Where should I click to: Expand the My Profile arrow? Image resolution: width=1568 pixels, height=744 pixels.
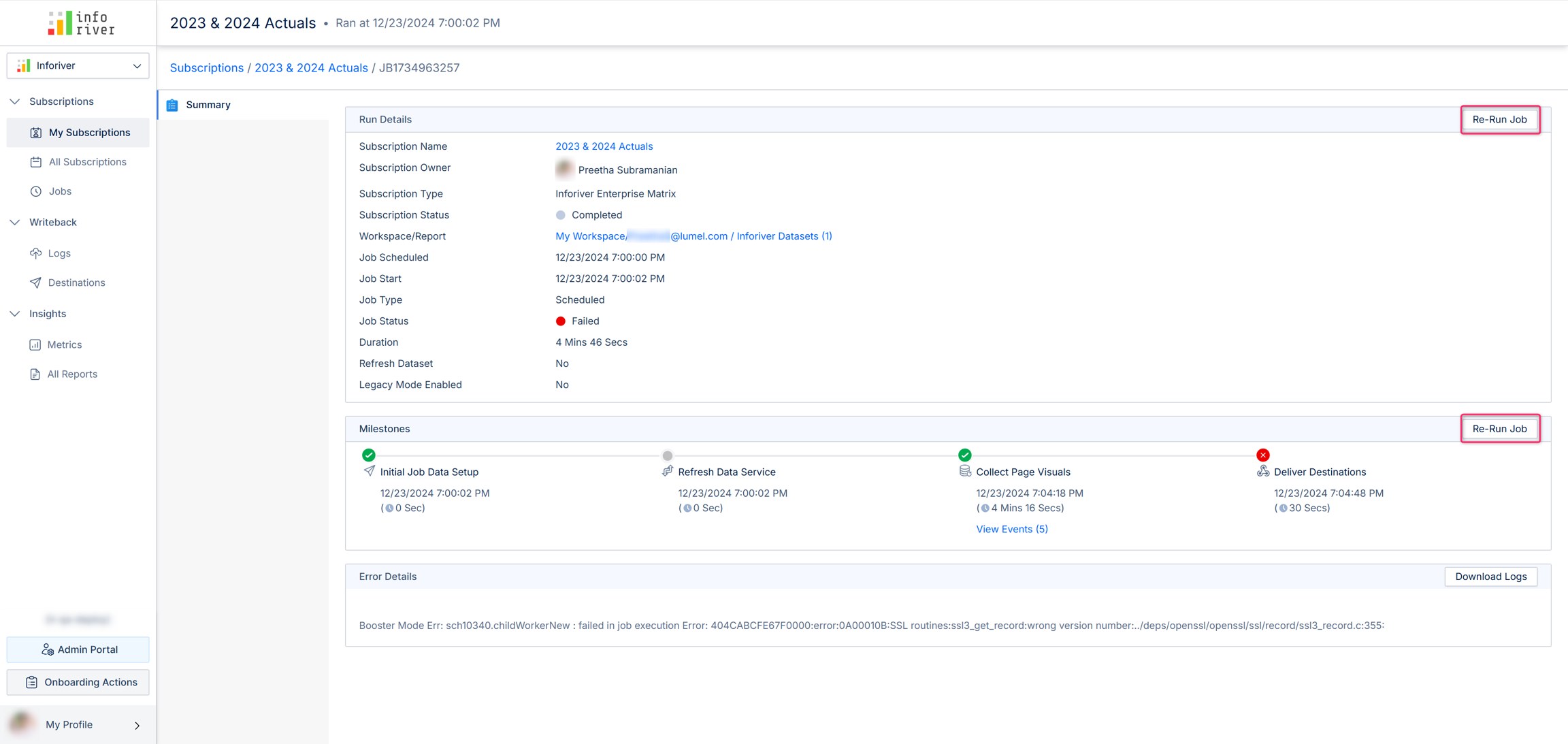[137, 725]
